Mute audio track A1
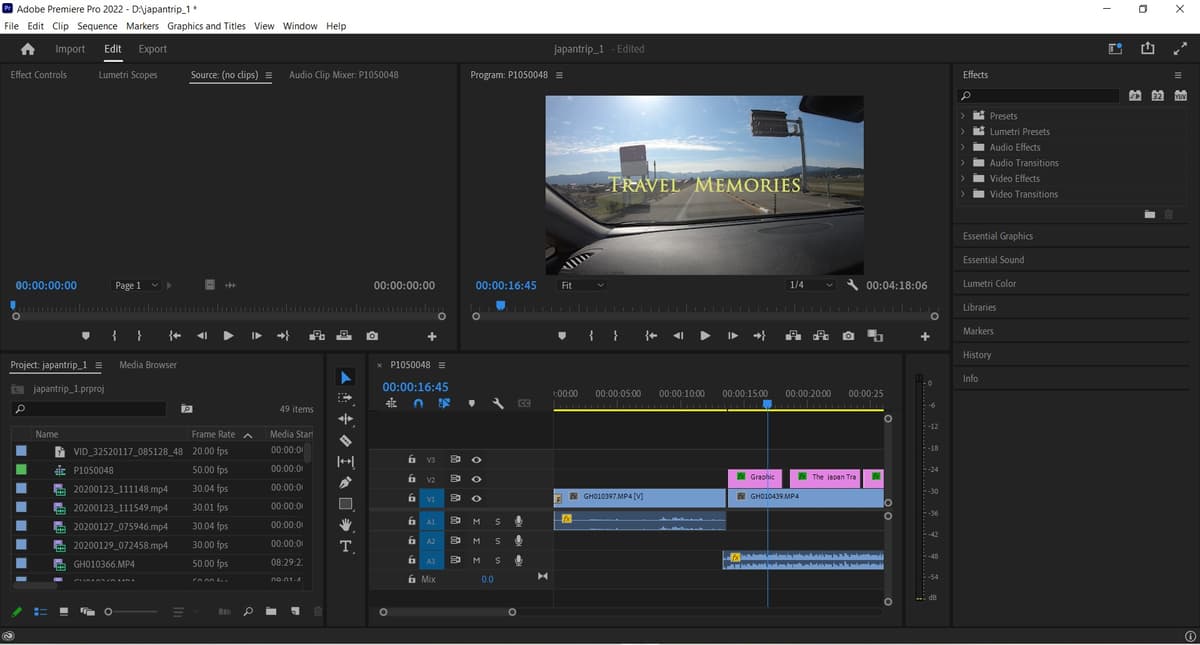 click(x=476, y=521)
